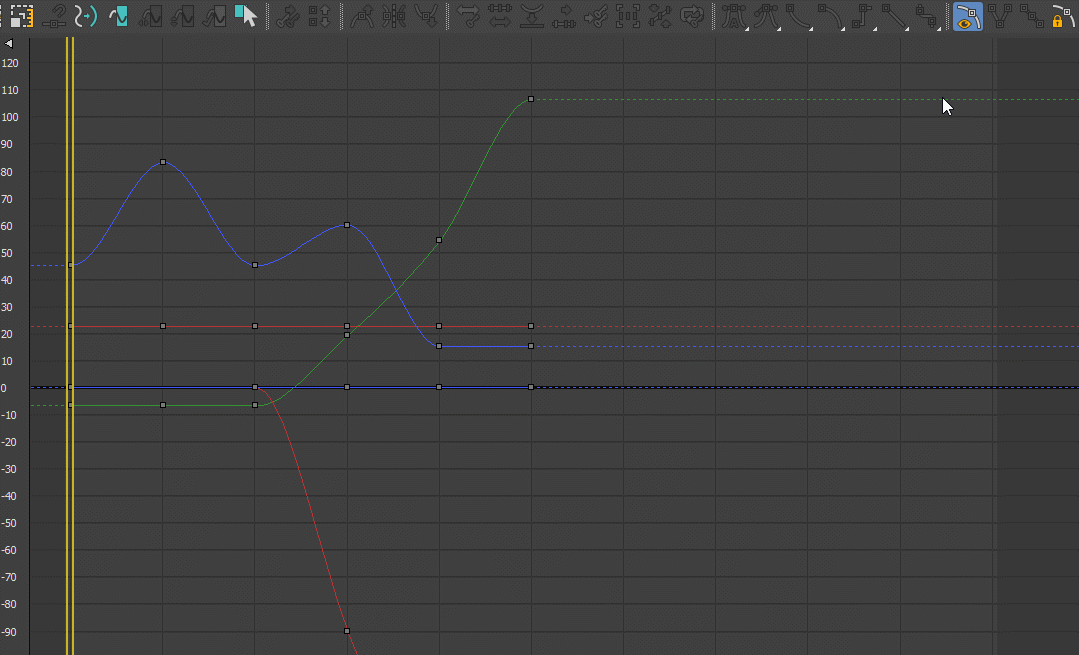
Task: Click the looping arrows with key icon
Action: [x=691, y=16]
